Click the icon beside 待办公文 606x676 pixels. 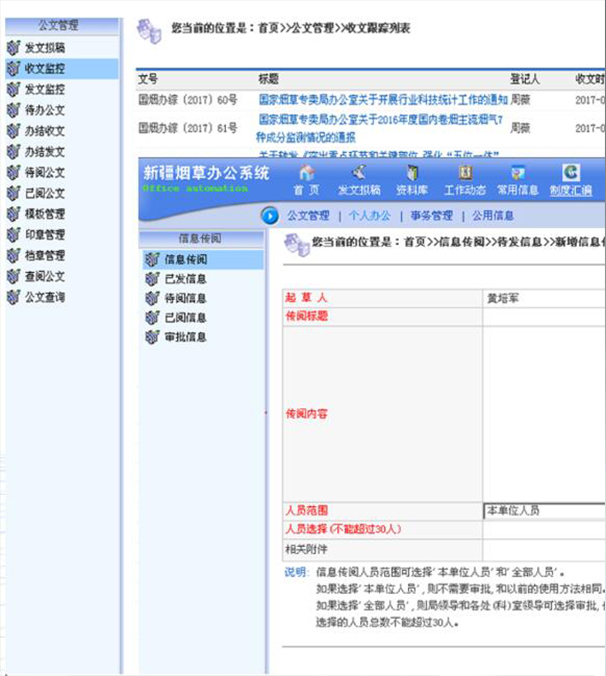click(13, 110)
